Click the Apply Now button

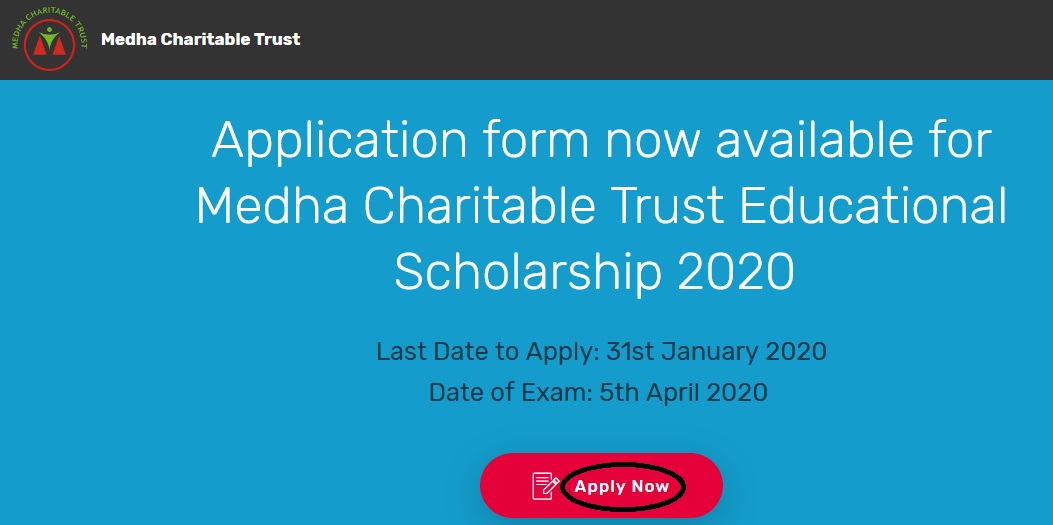pos(601,485)
